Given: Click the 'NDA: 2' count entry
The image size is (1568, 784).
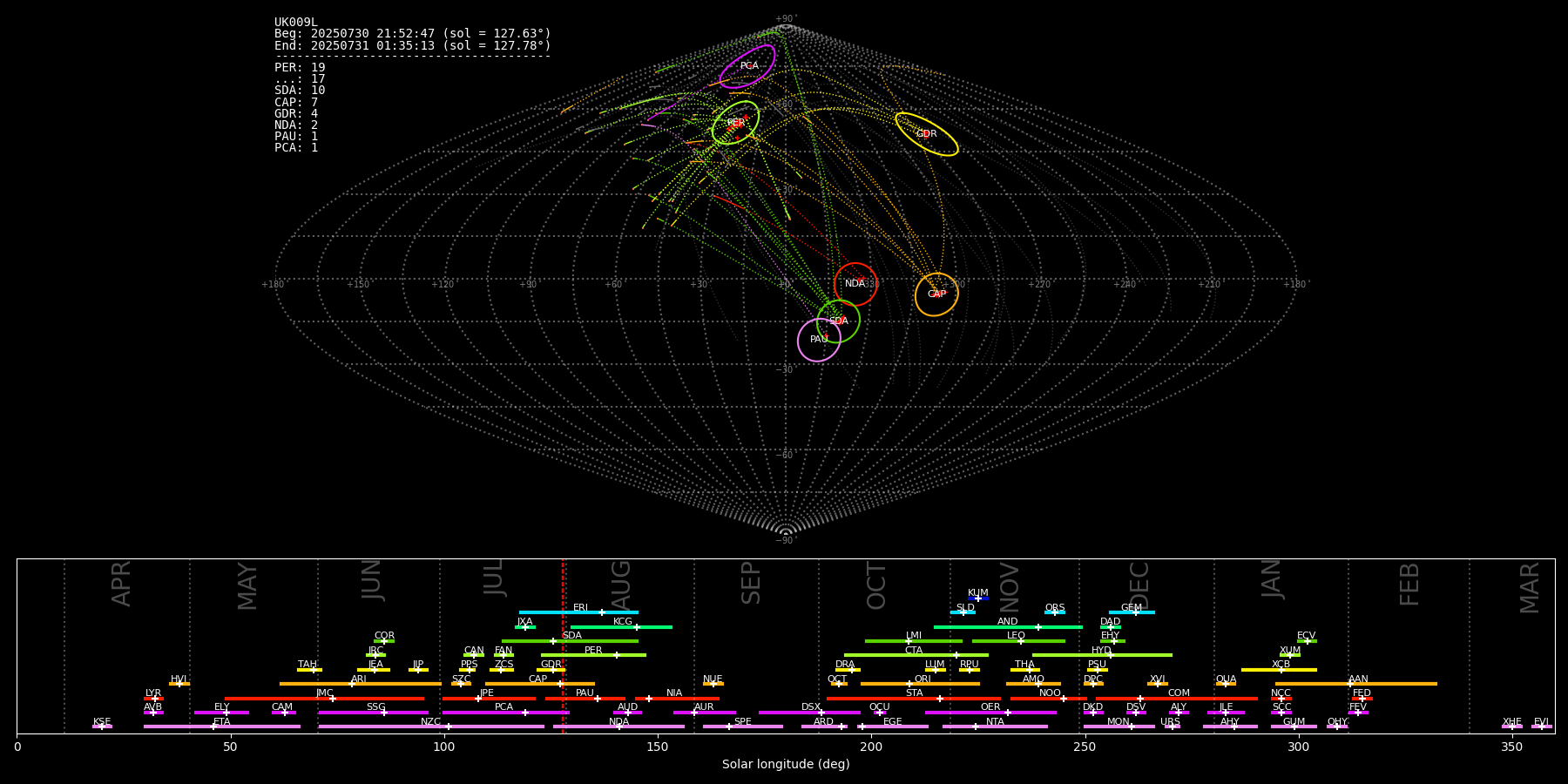Looking at the screenshot, I should [296, 125].
